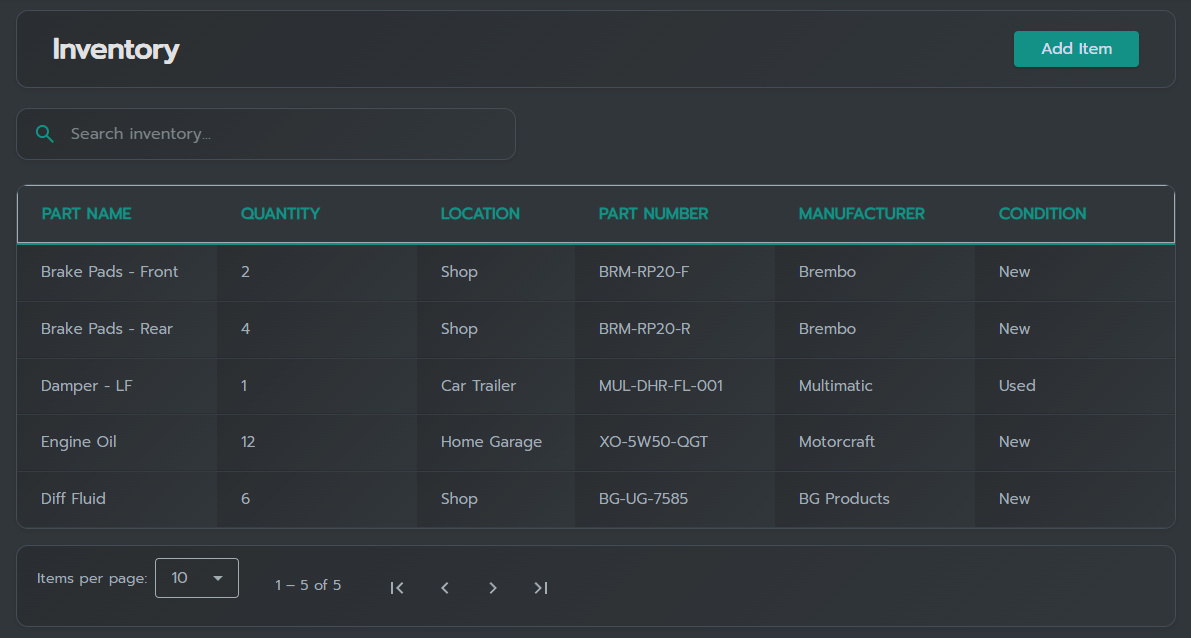The image size is (1191, 638).
Task: Click part number MUL-DHR-FL-001
Action: [660, 386]
